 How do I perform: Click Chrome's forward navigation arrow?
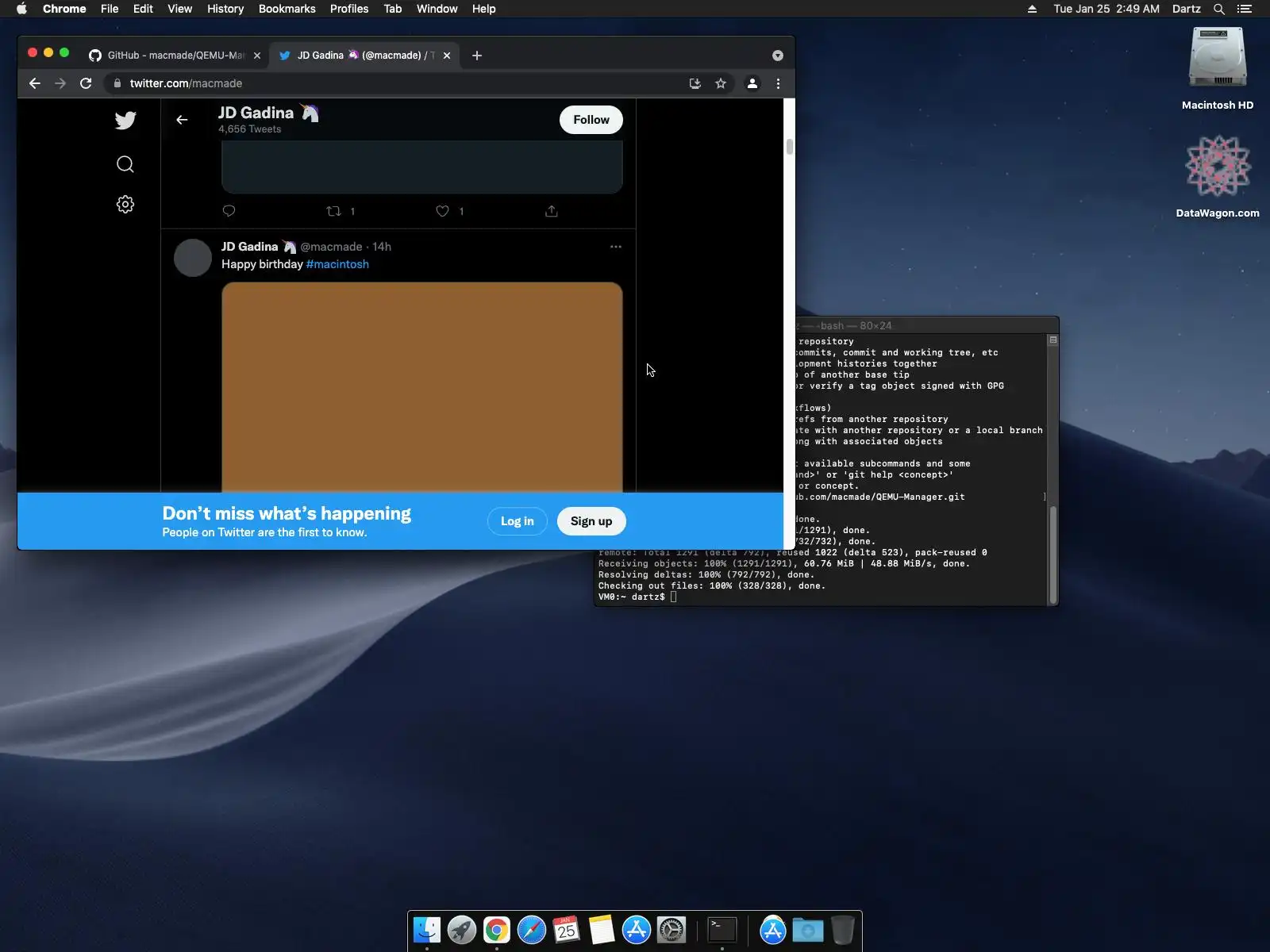[x=60, y=83]
